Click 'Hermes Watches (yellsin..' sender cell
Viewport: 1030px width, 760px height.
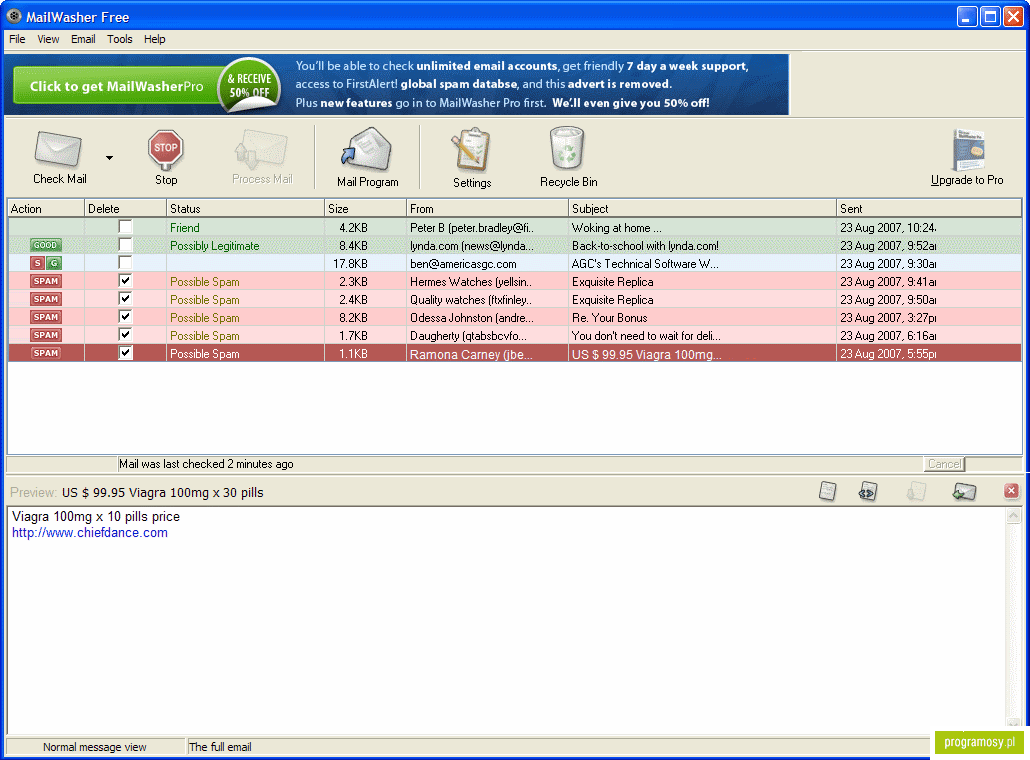pyautogui.click(x=487, y=281)
